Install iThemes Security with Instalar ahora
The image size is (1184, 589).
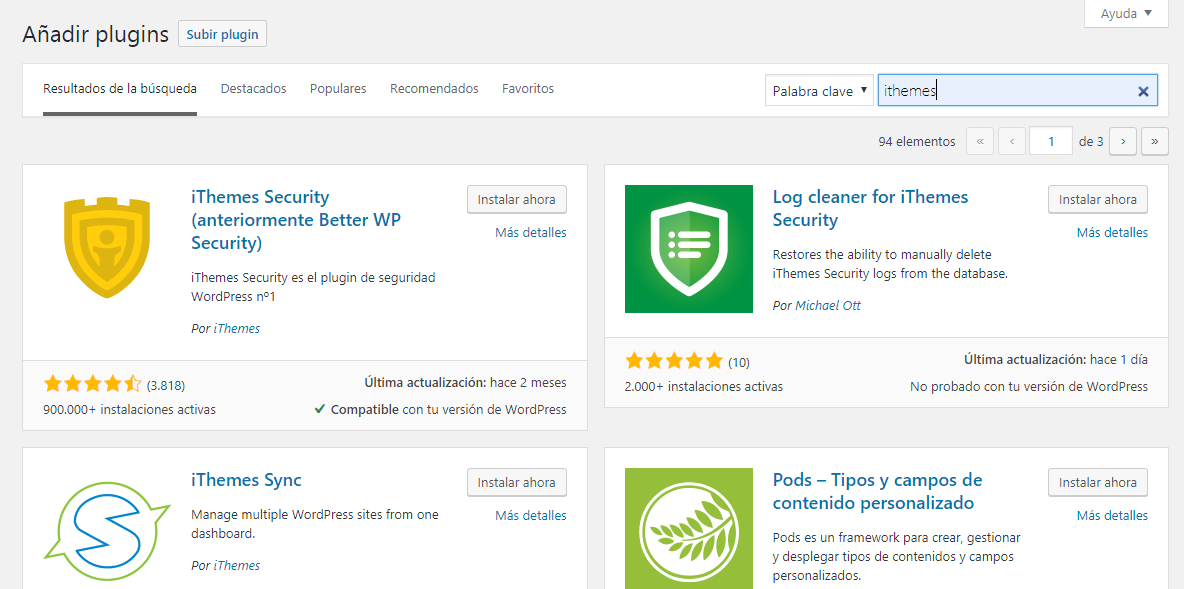(x=516, y=200)
